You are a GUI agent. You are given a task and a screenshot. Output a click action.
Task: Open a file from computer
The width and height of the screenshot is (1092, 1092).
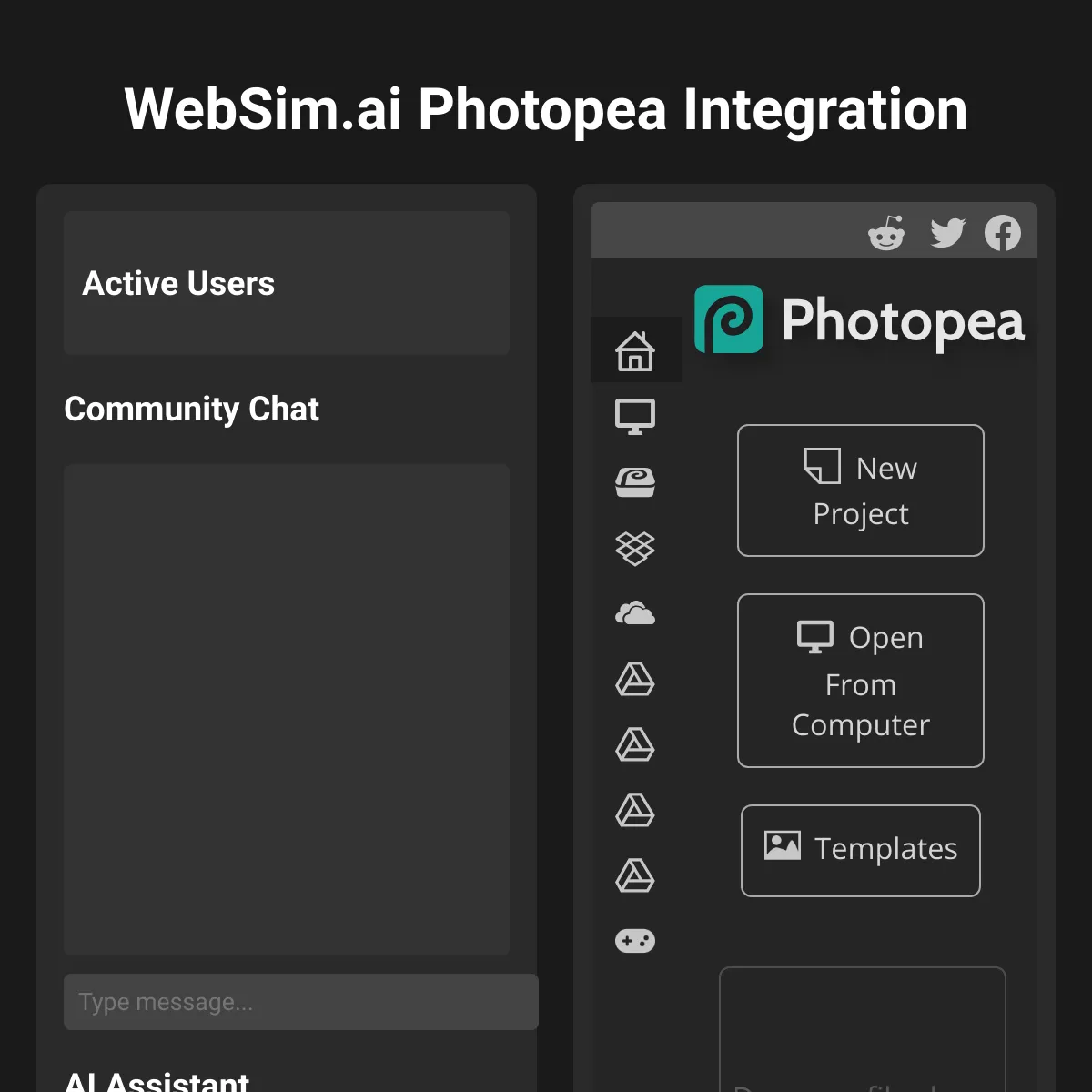point(860,681)
